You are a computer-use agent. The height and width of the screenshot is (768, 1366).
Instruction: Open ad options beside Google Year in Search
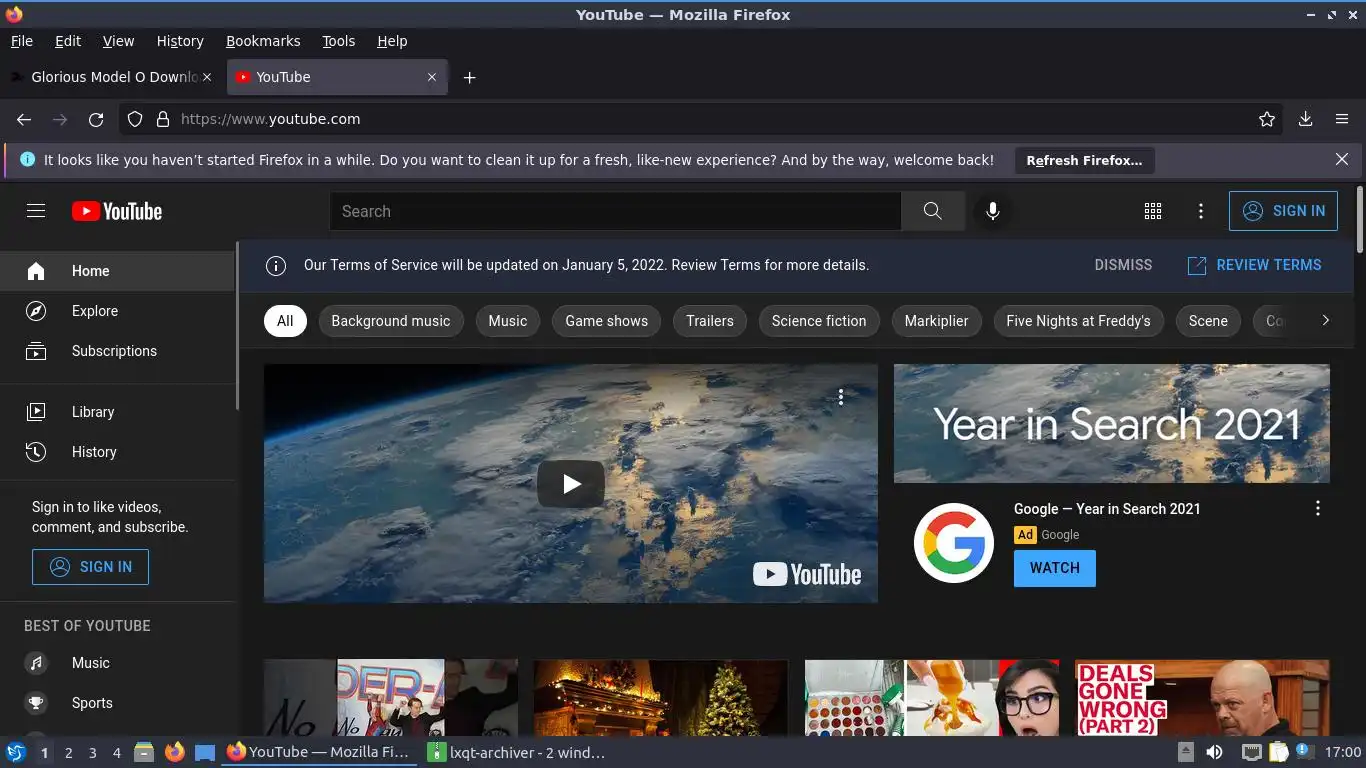[1318, 509]
